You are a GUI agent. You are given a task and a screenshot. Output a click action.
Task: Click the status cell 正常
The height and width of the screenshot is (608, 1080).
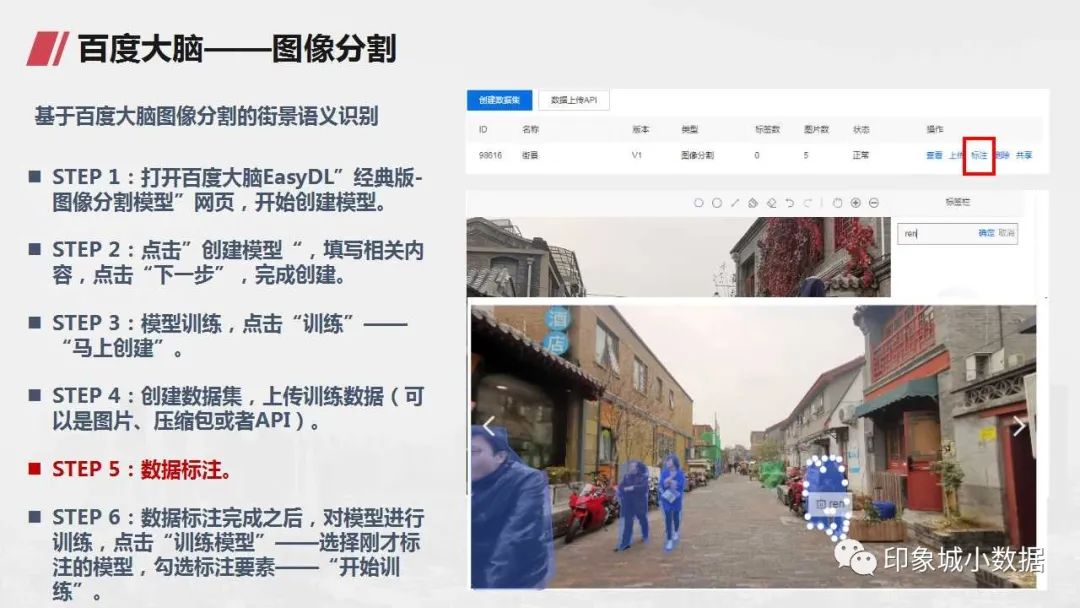pyautogui.click(x=861, y=156)
